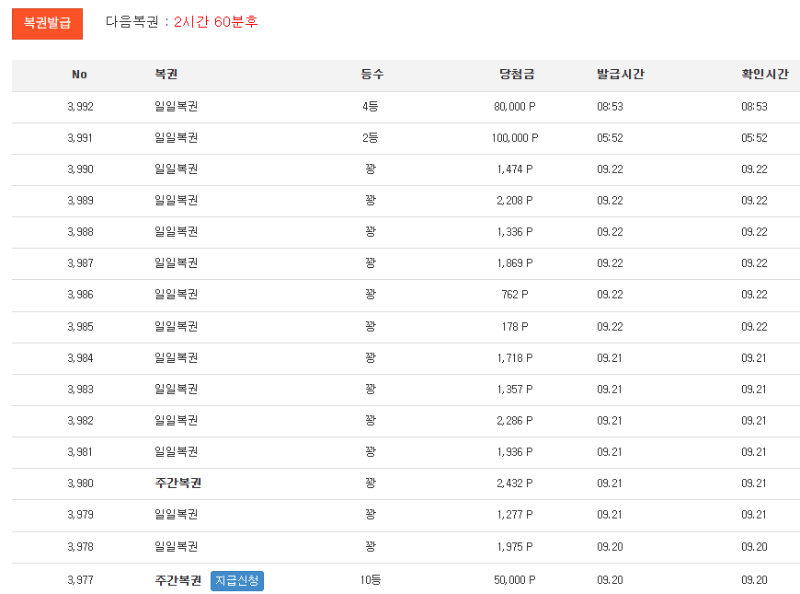The image size is (800, 594).
Task: Click the 1,869 P prize amount
Action: click(515, 263)
